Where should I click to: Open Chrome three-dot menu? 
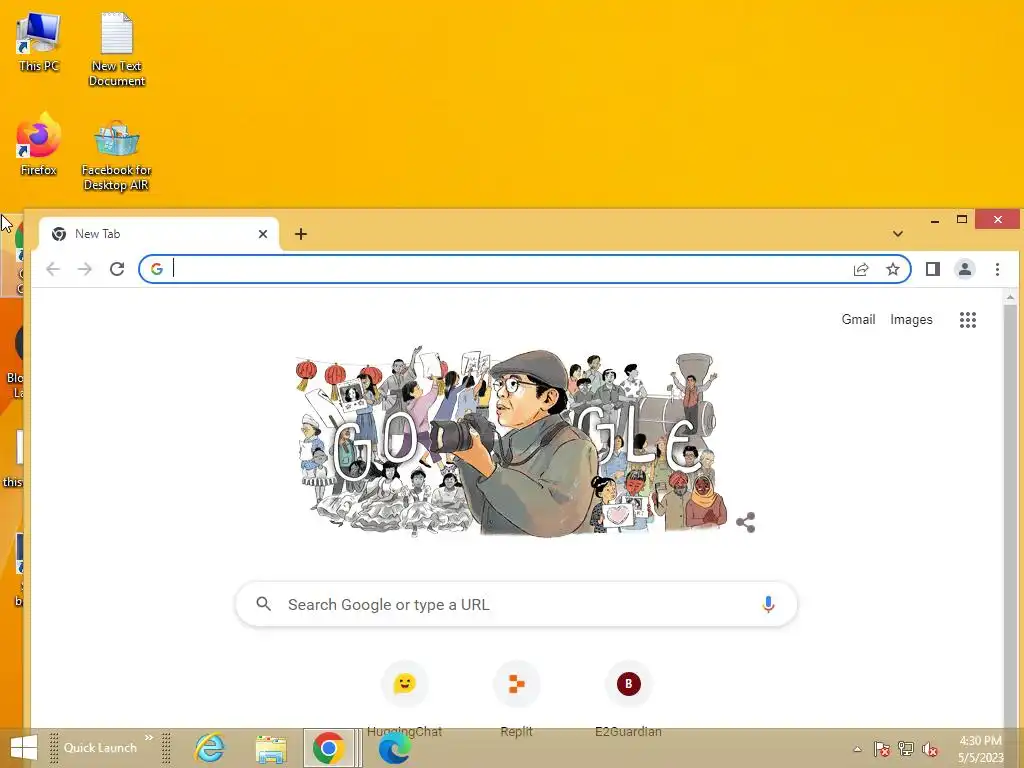click(997, 269)
